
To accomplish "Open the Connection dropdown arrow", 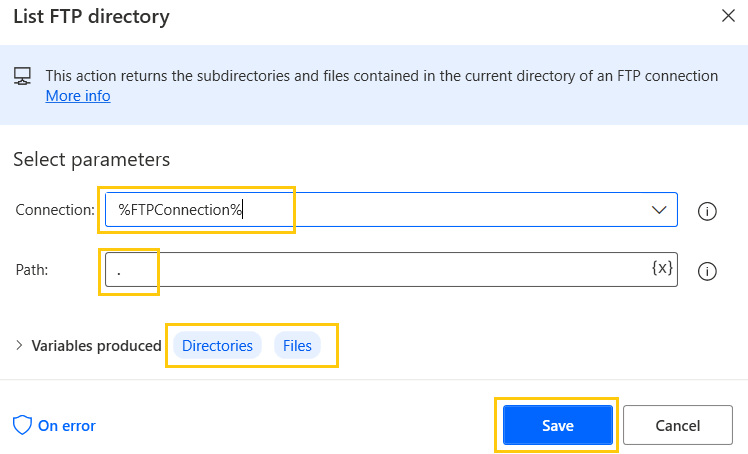I will point(659,210).
